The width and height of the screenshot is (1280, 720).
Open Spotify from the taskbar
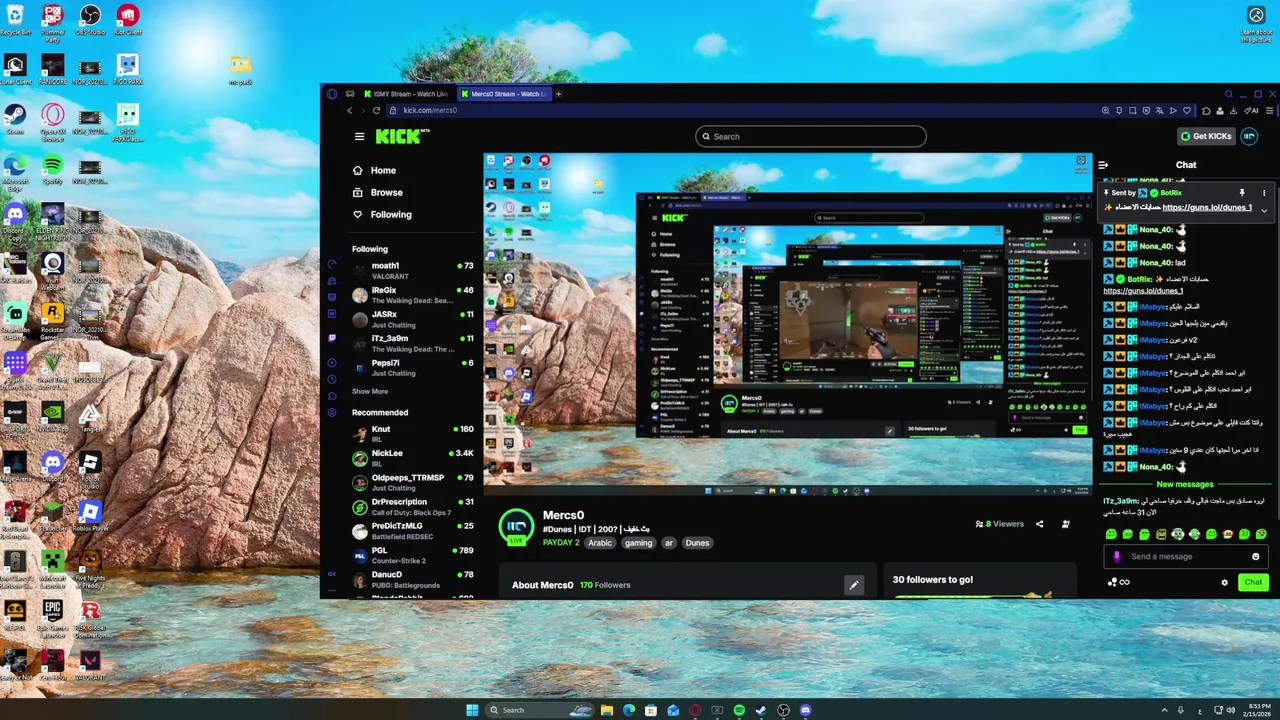[x=739, y=710]
